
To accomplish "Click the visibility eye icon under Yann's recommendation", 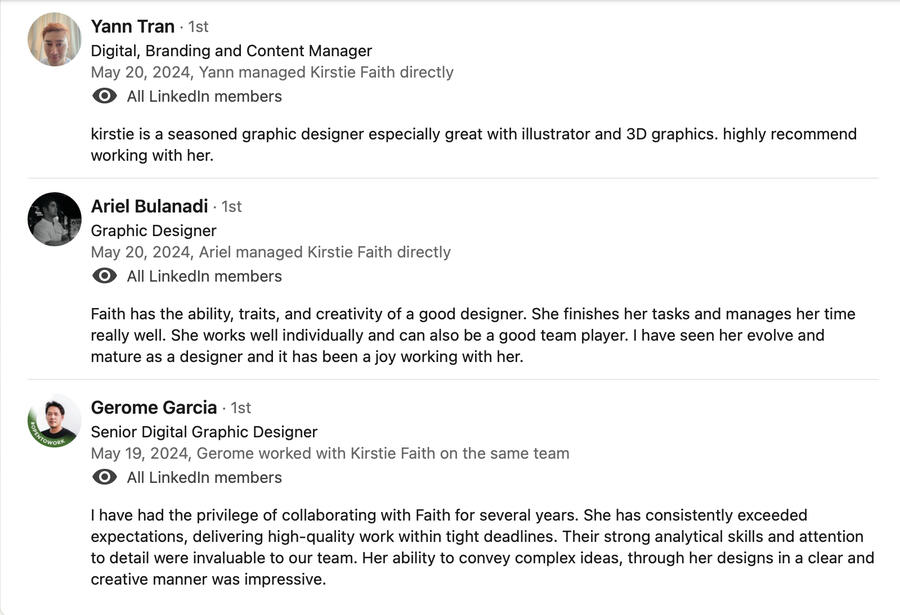I will coord(104,97).
